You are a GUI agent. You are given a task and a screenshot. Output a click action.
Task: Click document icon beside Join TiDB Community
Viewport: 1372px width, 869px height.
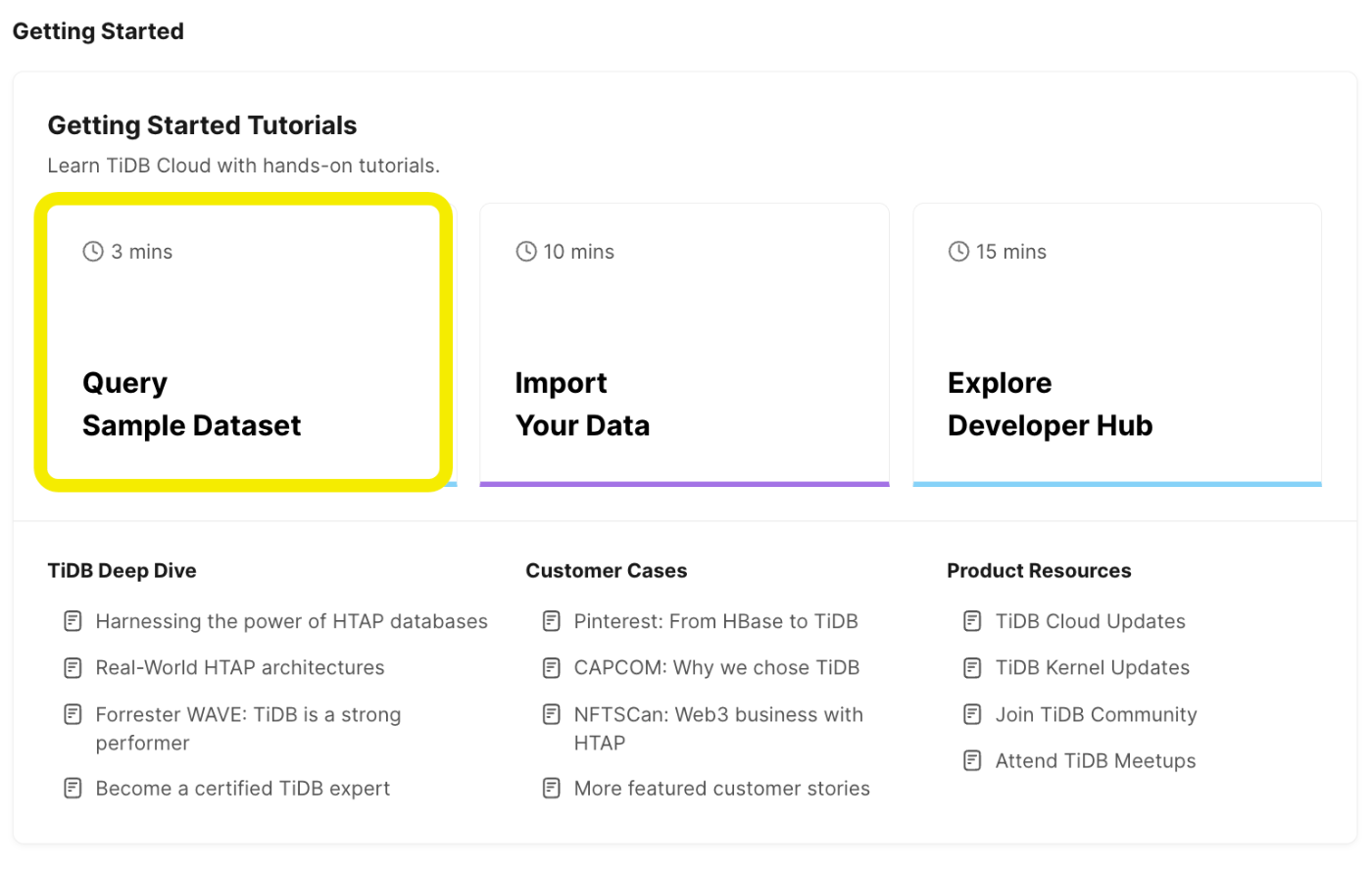[x=972, y=714]
